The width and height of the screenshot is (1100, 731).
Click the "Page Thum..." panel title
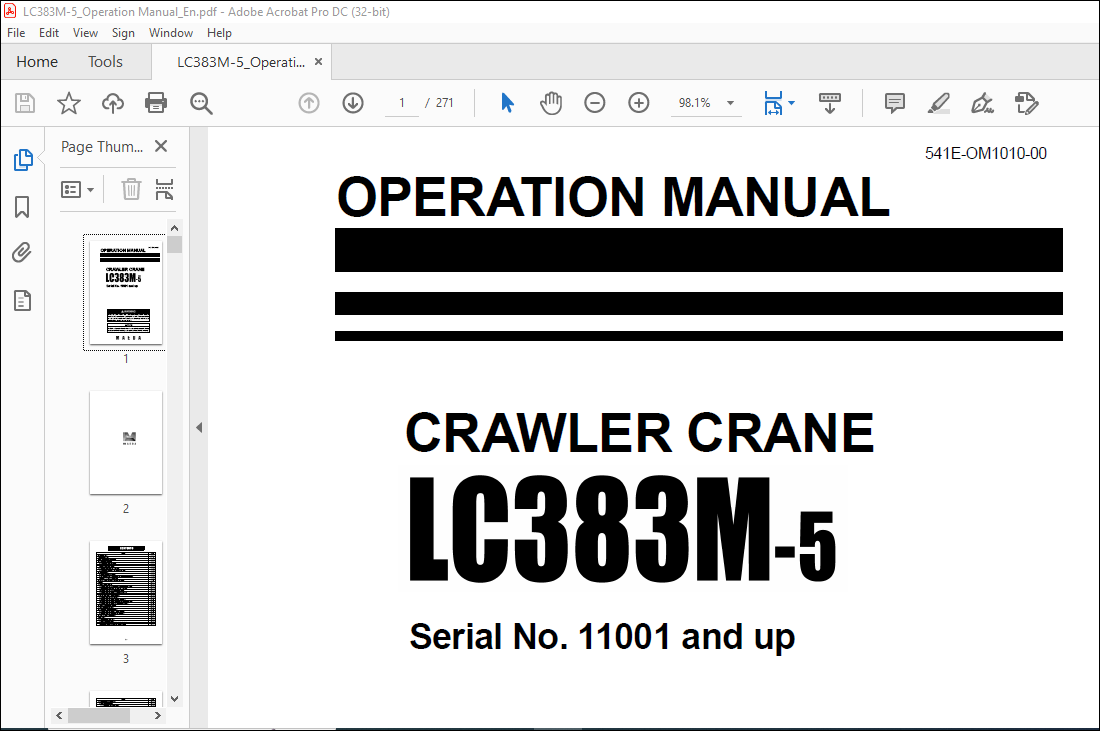click(102, 147)
